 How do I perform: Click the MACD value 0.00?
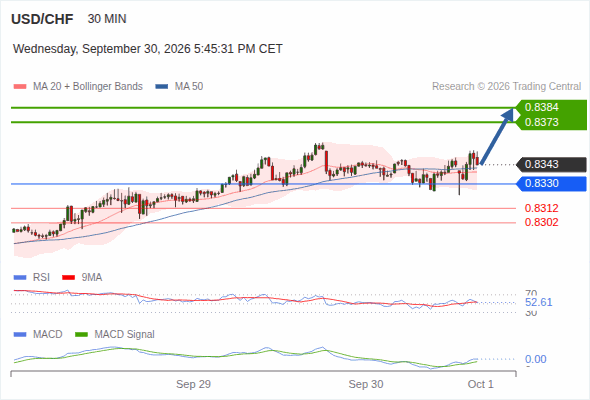point(535,359)
